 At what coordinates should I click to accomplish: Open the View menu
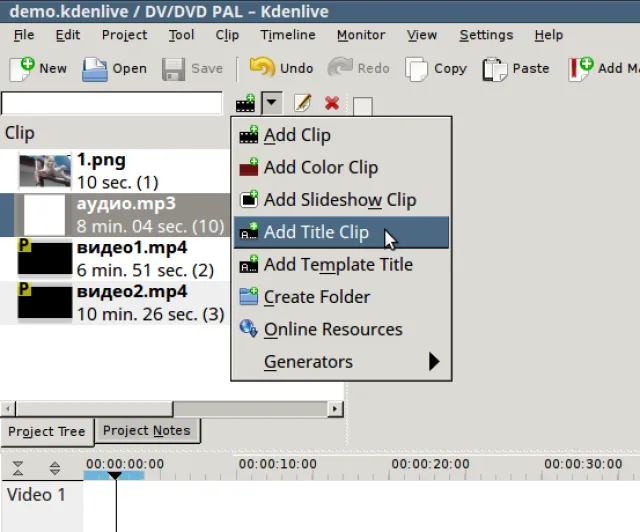click(x=422, y=35)
